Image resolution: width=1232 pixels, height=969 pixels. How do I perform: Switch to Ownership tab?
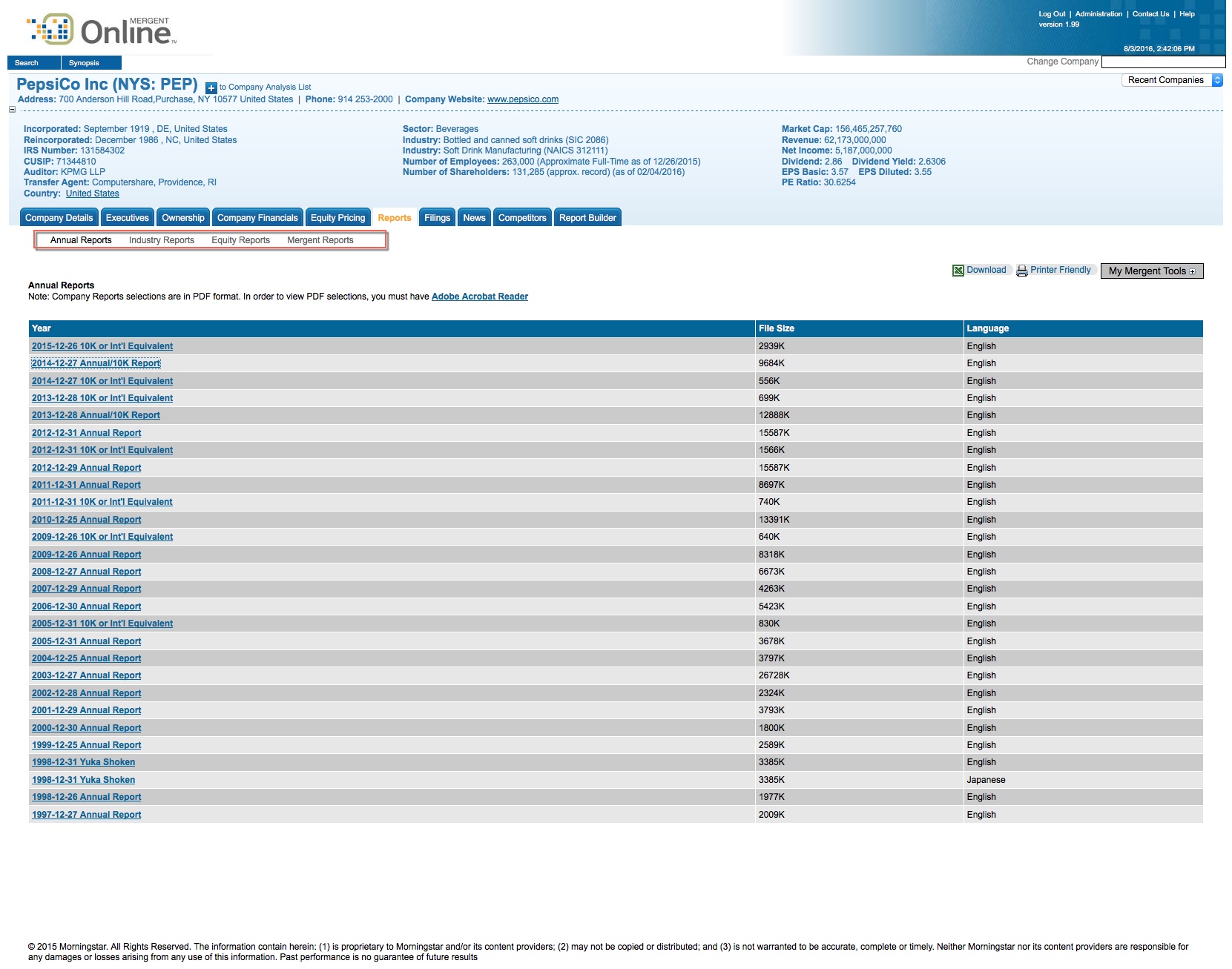tap(183, 218)
